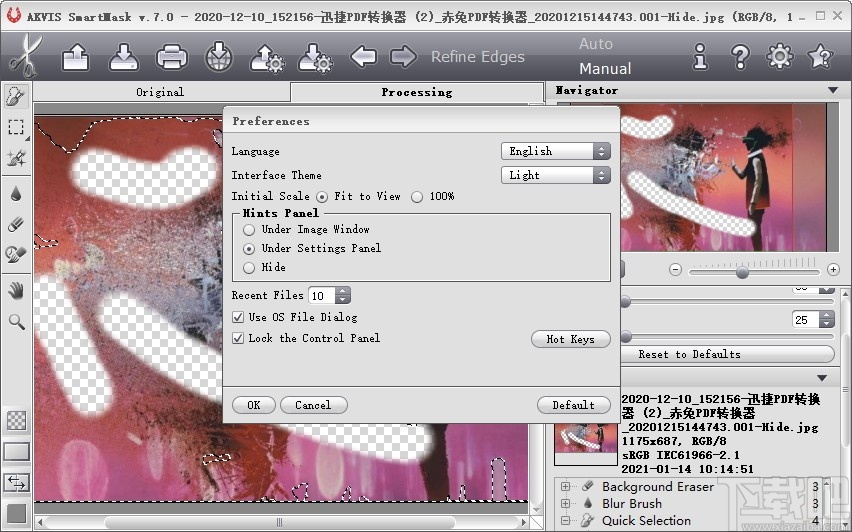Image resolution: width=852 pixels, height=532 pixels.
Task: Collapse the Navigator panel arrow
Action: [x=833, y=90]
